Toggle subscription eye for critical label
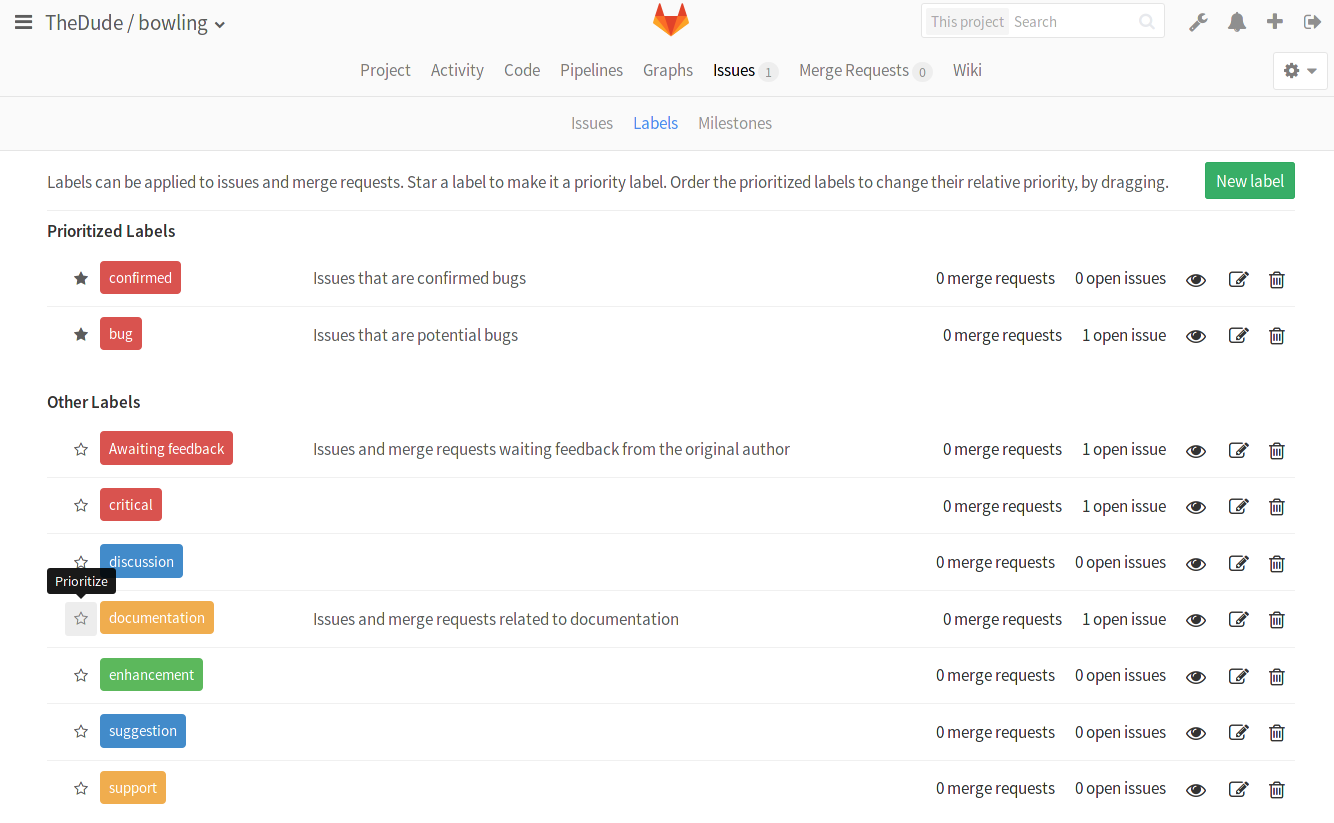 pyautogui.click(x=1196, y=507)
